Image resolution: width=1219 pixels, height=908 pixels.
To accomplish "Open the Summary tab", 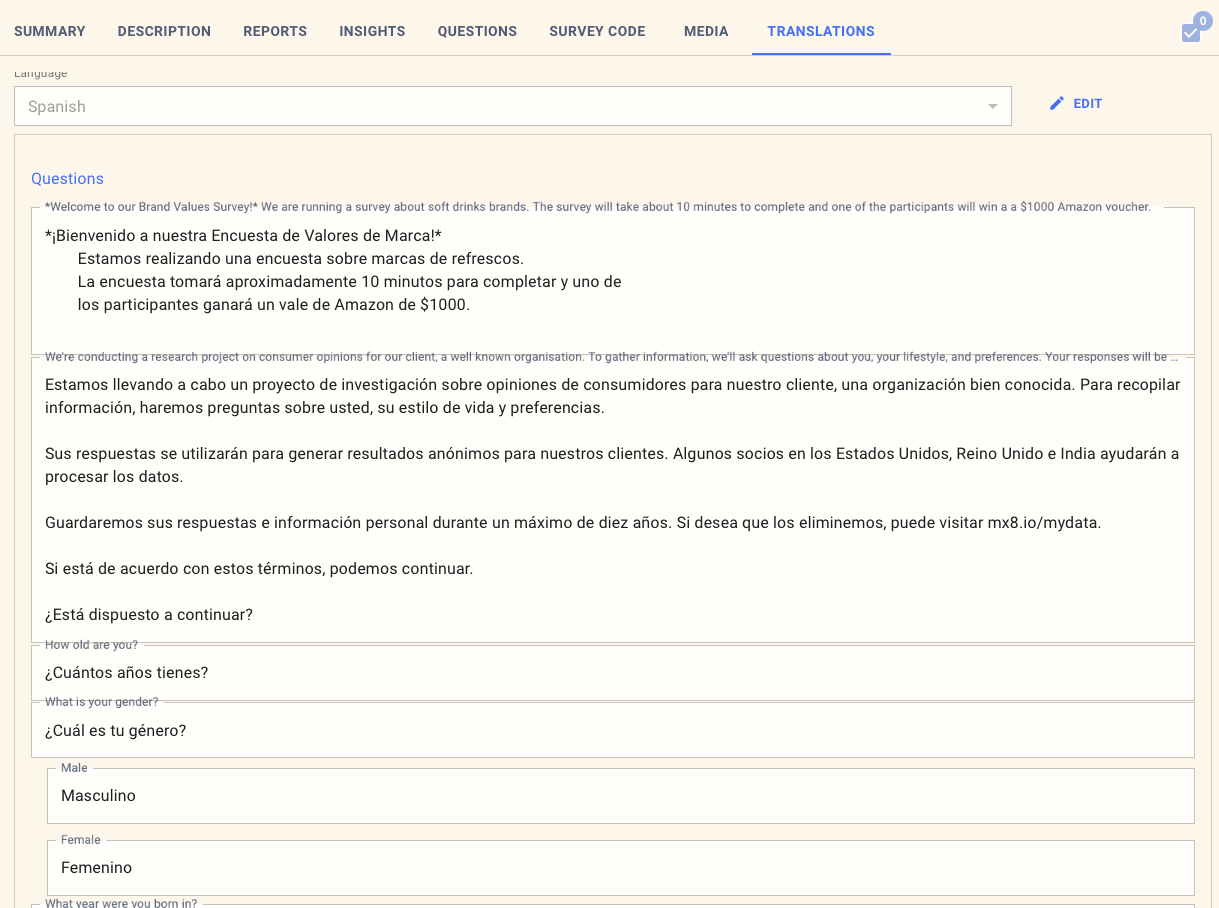I will (x=49, y=31).
